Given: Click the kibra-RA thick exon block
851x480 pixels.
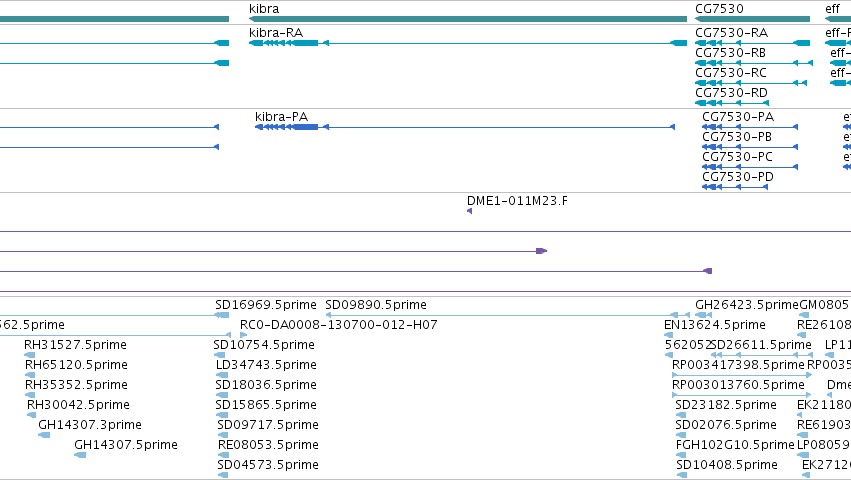Looking at the screenshot, I should pos(306,43).
